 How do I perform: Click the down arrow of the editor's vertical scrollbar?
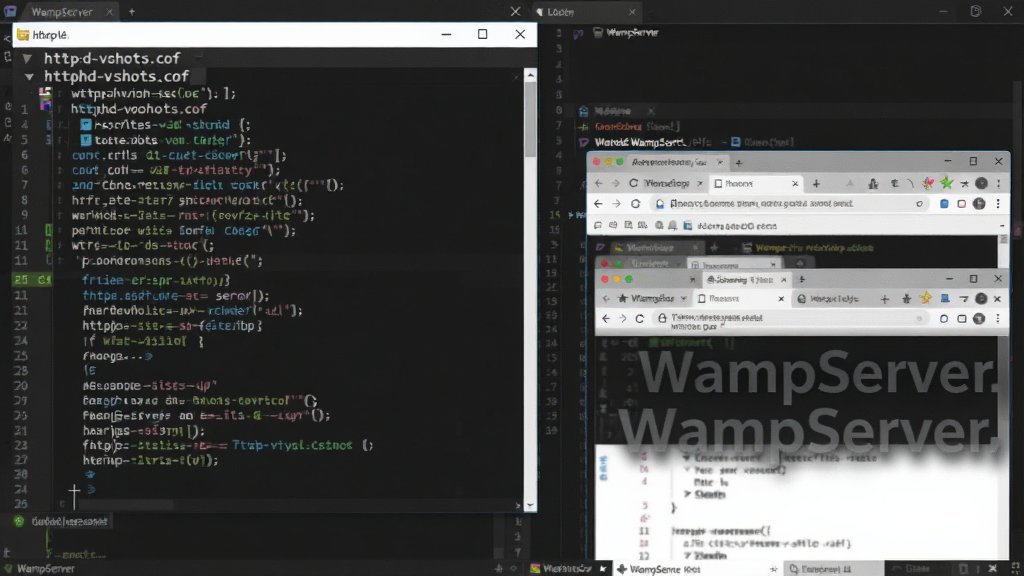[530, 505]
